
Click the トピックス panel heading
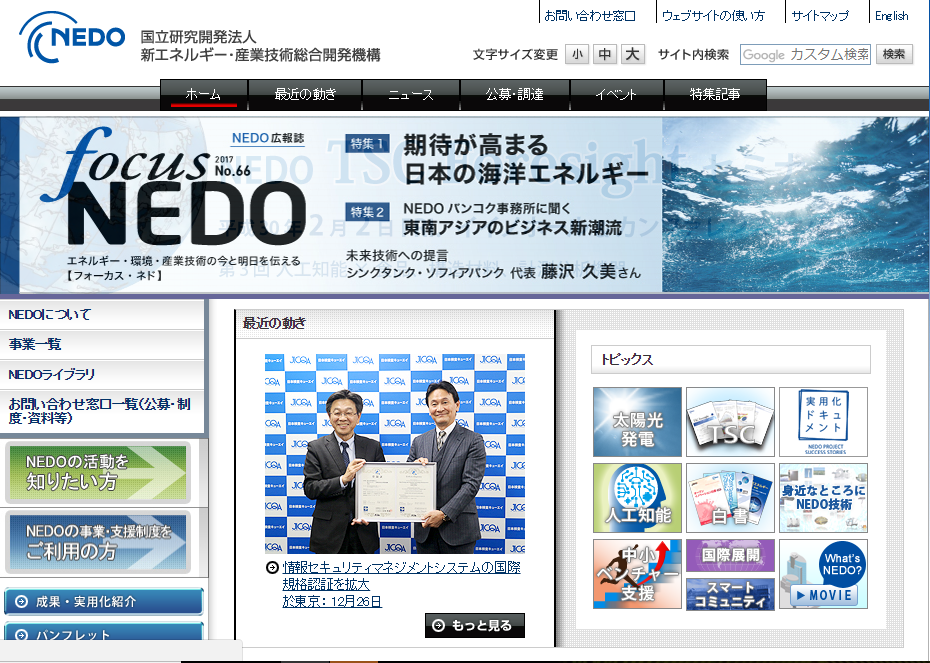(627, 359)
